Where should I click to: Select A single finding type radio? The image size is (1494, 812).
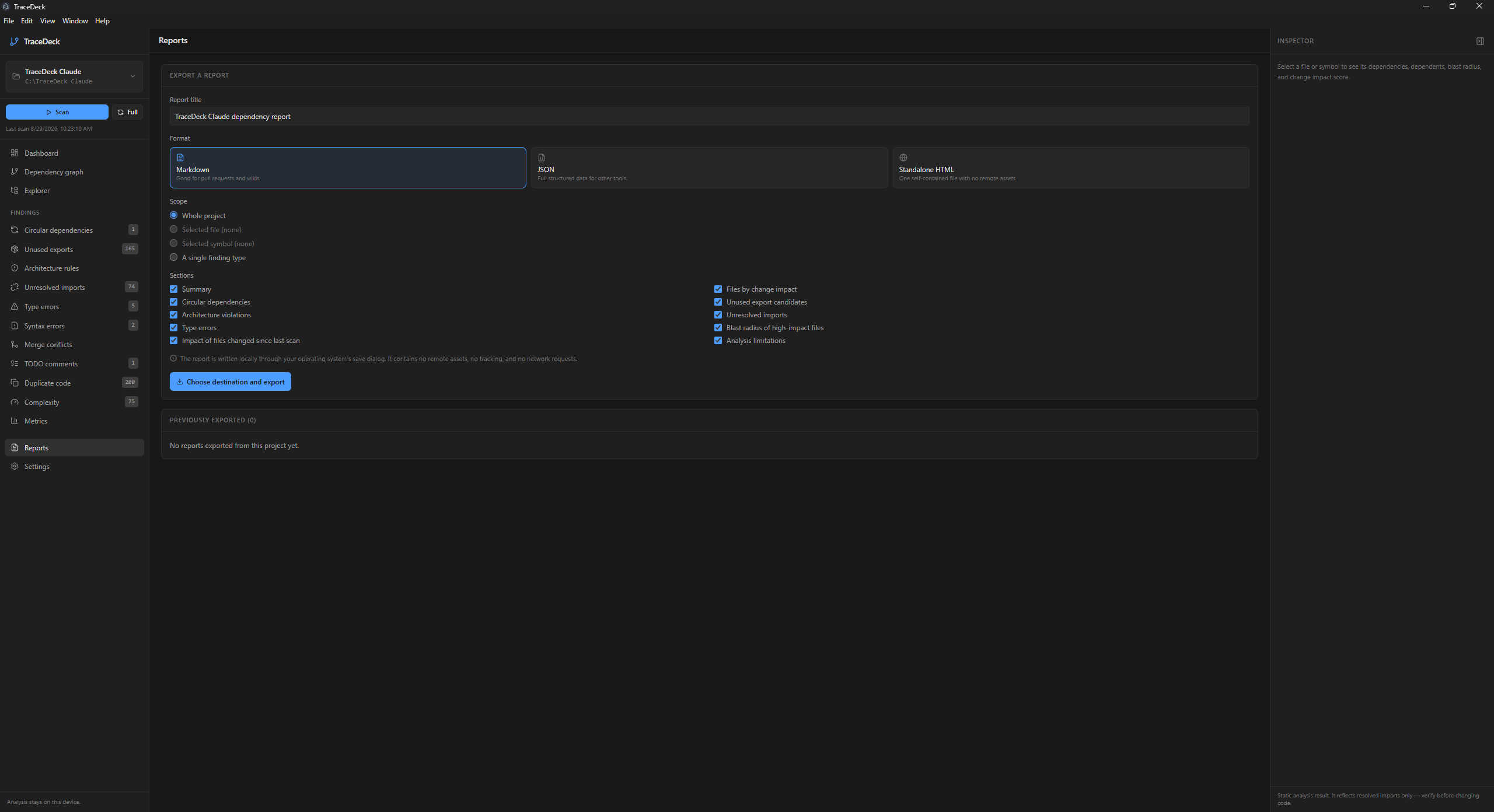tap(174, 257)
